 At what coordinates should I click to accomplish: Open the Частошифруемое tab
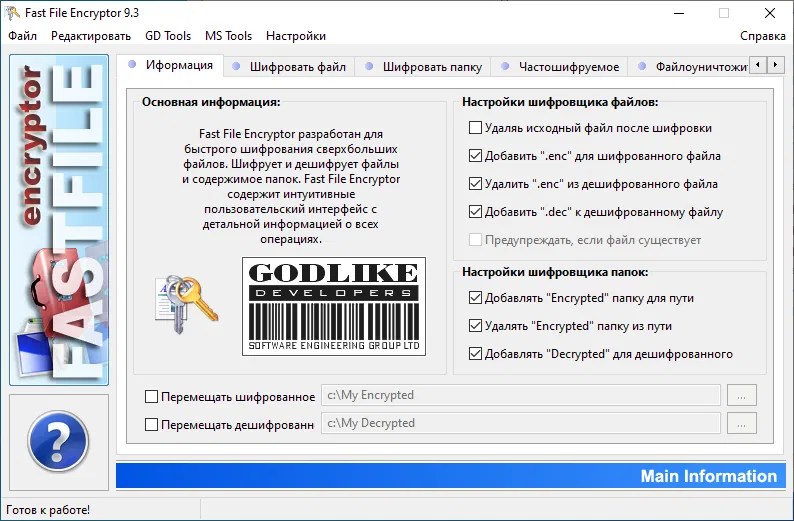pyautogui.click(x=559, y=67)
